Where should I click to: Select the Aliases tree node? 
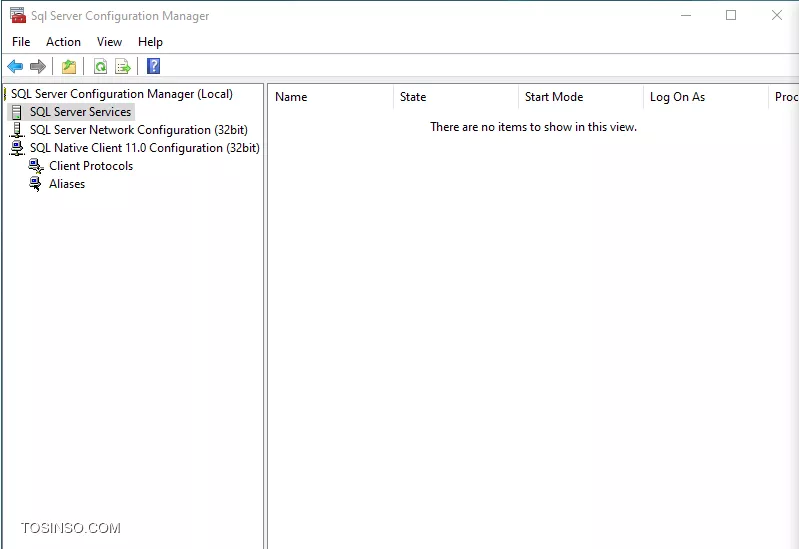tap(67, 184)
